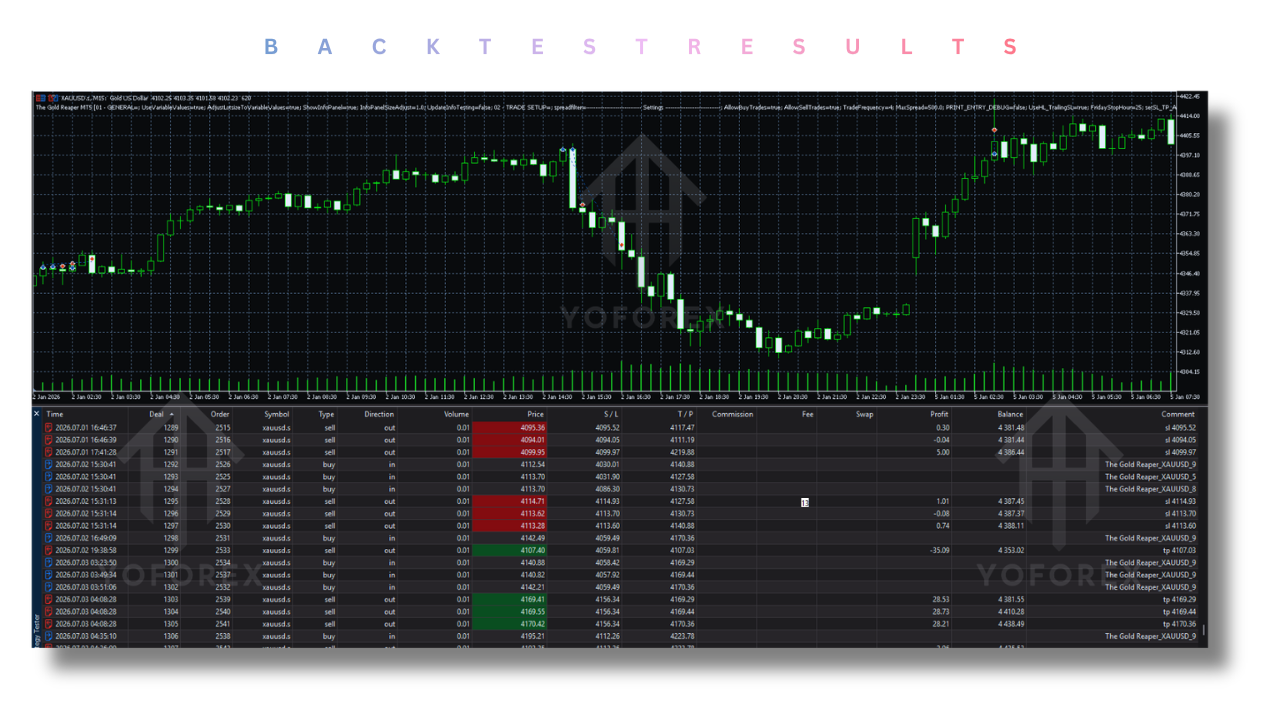Click the buy deal icon for deal 1302
1280x720 pixels.
(x=49, y=587)
